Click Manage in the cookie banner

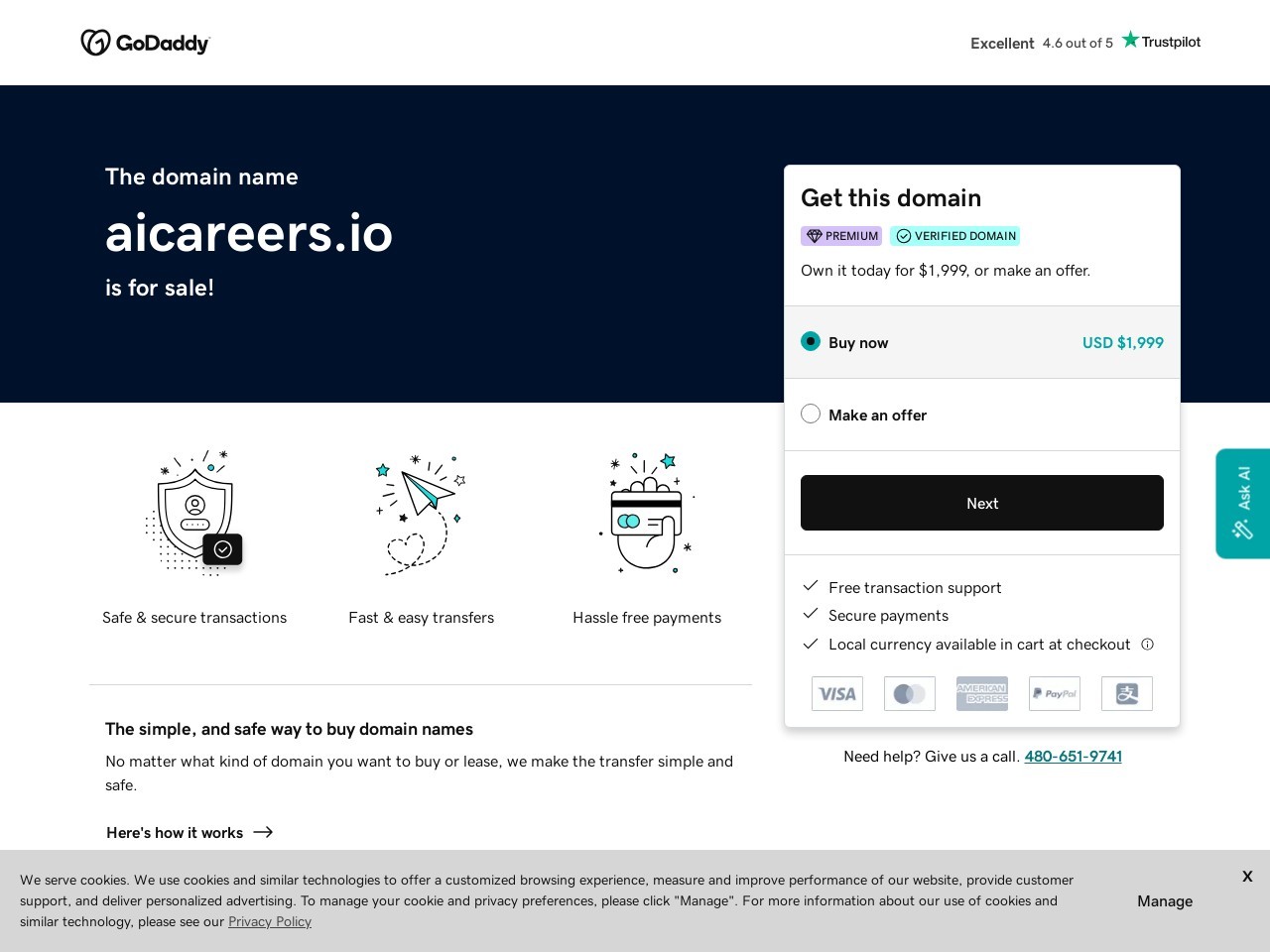pyautogui.click(x=1165, y=901)
